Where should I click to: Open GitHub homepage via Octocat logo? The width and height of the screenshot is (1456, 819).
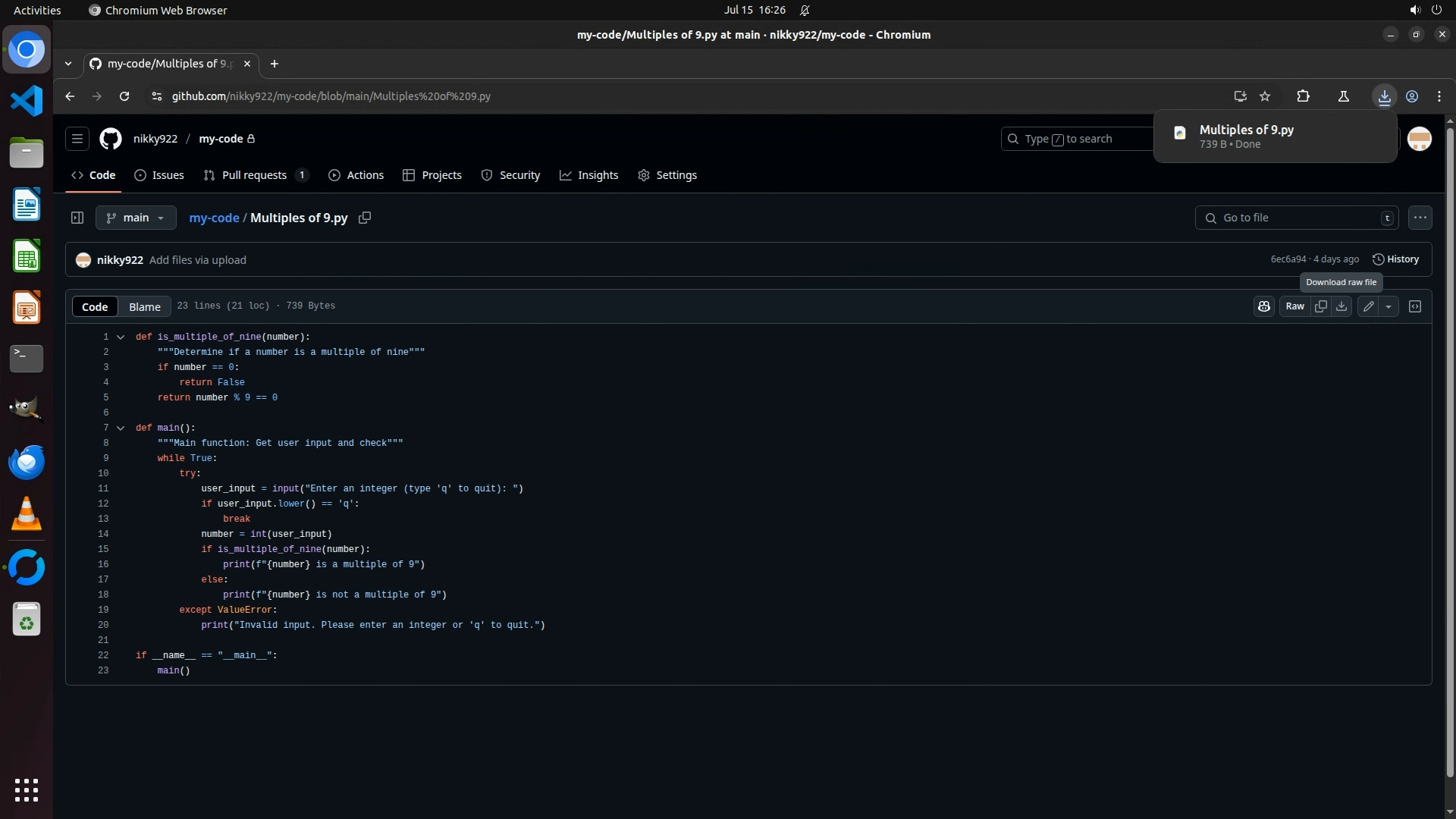coord(111,139)
